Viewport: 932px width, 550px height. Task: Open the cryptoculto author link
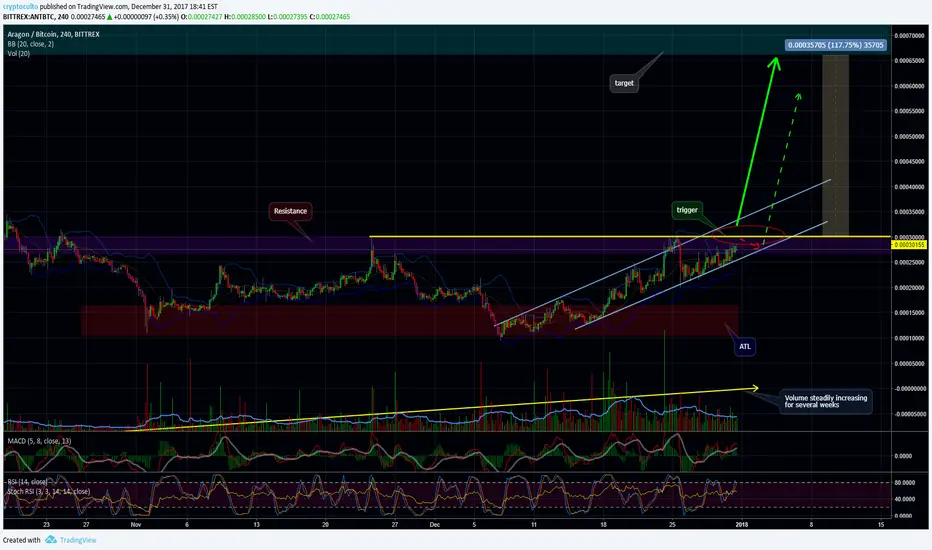(x=20, y=7)
